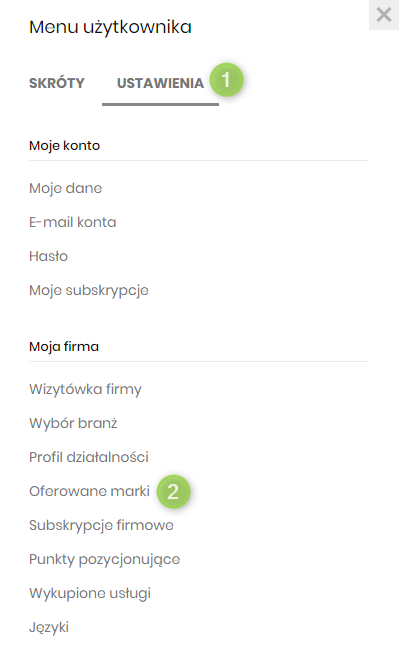Open Subskrypcje firmowe

click(101, 525)
